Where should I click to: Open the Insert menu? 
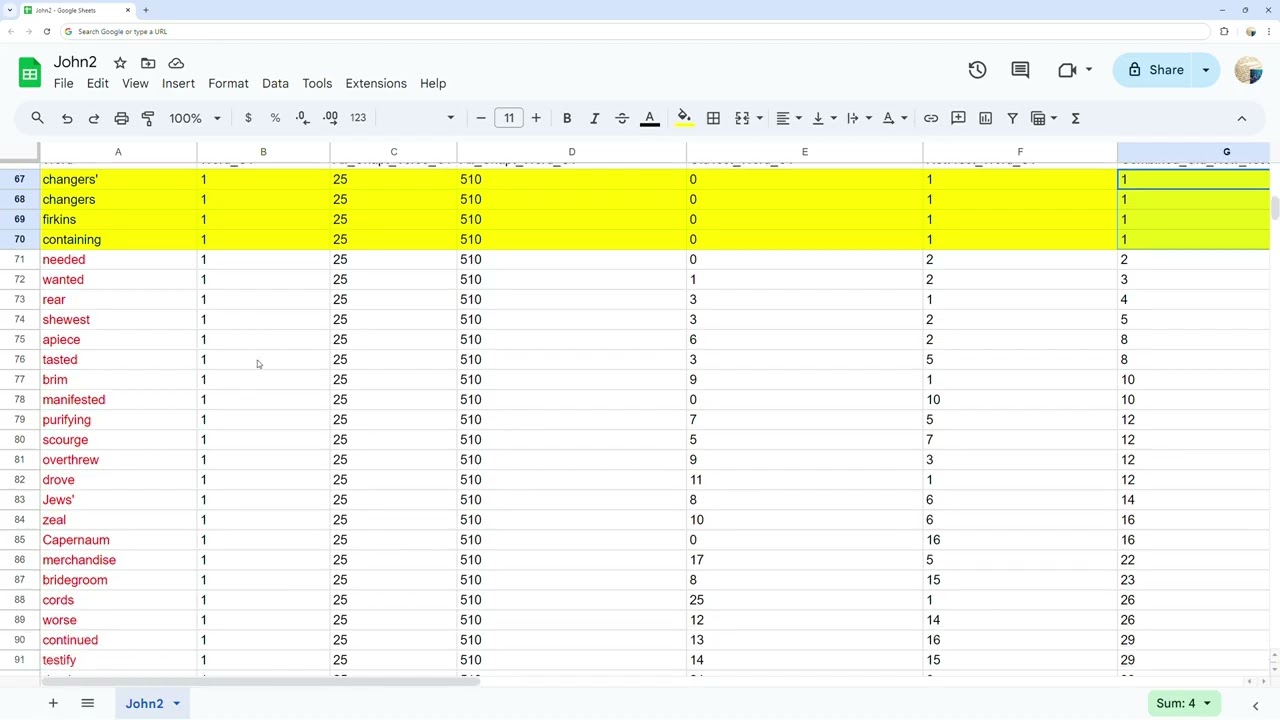pos(178,83)
